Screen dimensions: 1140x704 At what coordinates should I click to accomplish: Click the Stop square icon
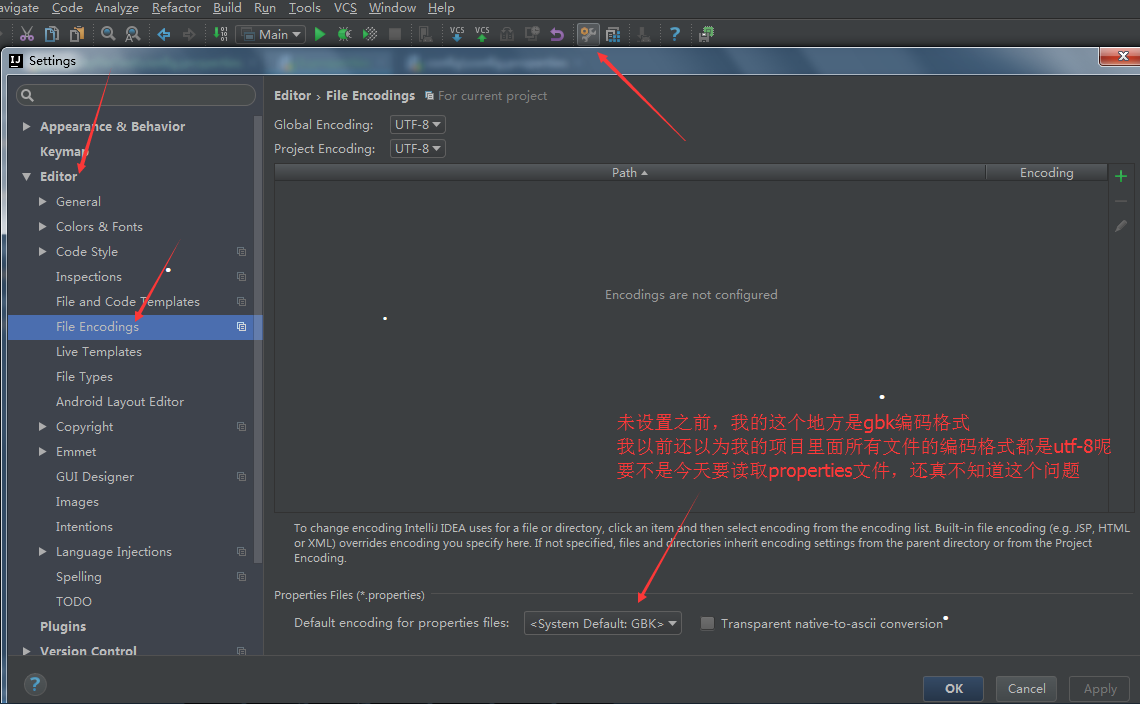point(395,34)
